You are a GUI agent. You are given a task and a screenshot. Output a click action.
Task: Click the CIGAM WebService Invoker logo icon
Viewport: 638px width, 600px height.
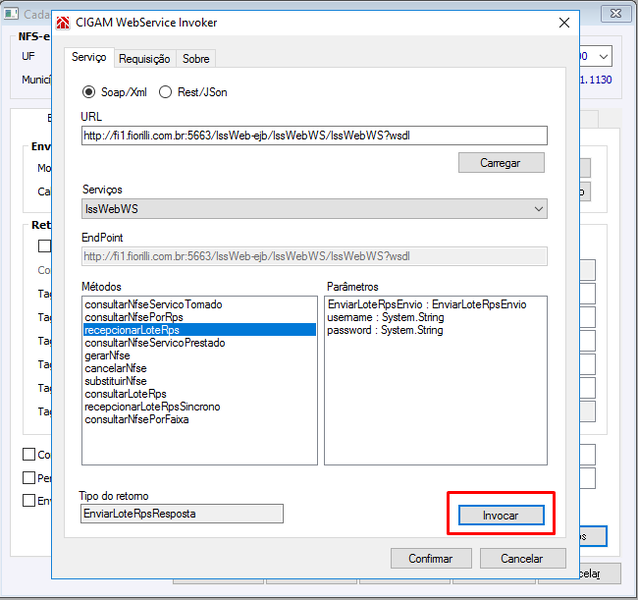63,23
